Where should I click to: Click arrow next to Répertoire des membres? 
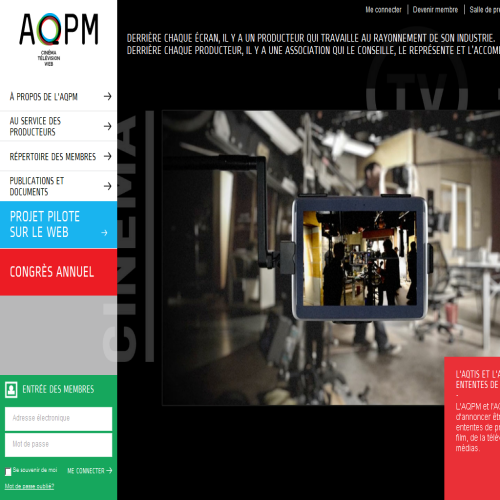coord(107,156)
